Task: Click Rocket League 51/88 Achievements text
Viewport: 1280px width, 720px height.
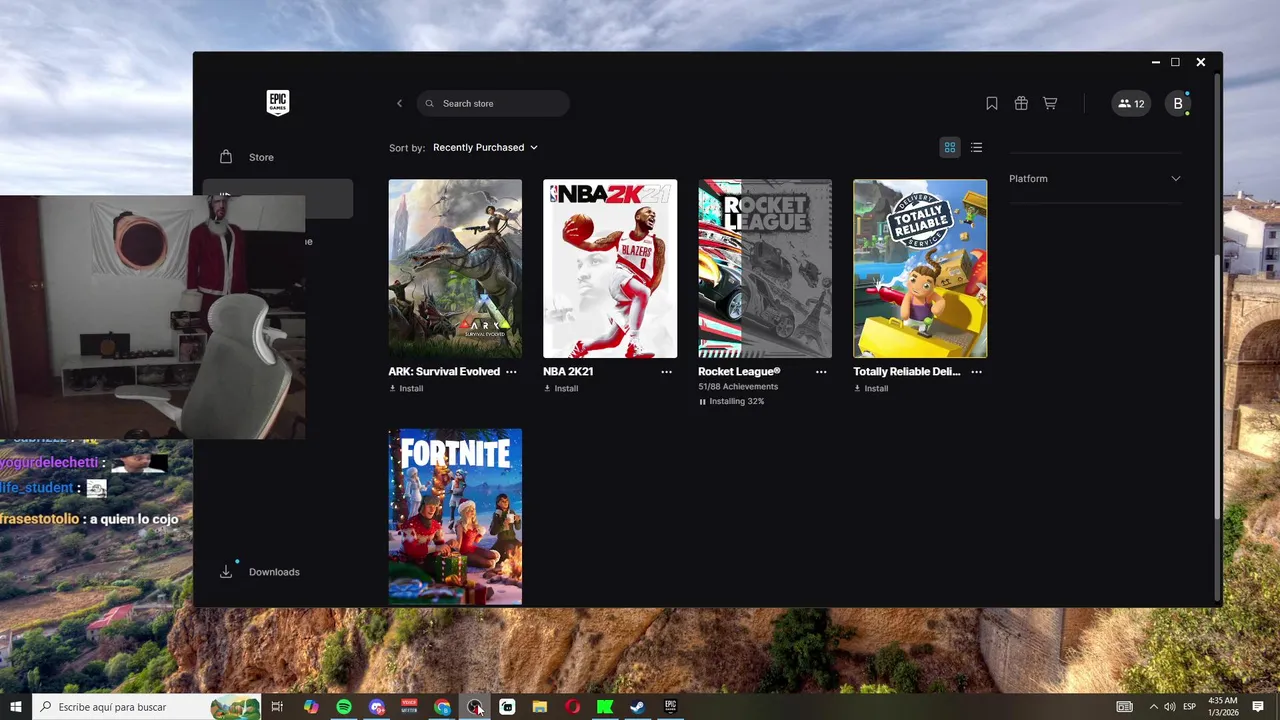Action: [738, 386]
